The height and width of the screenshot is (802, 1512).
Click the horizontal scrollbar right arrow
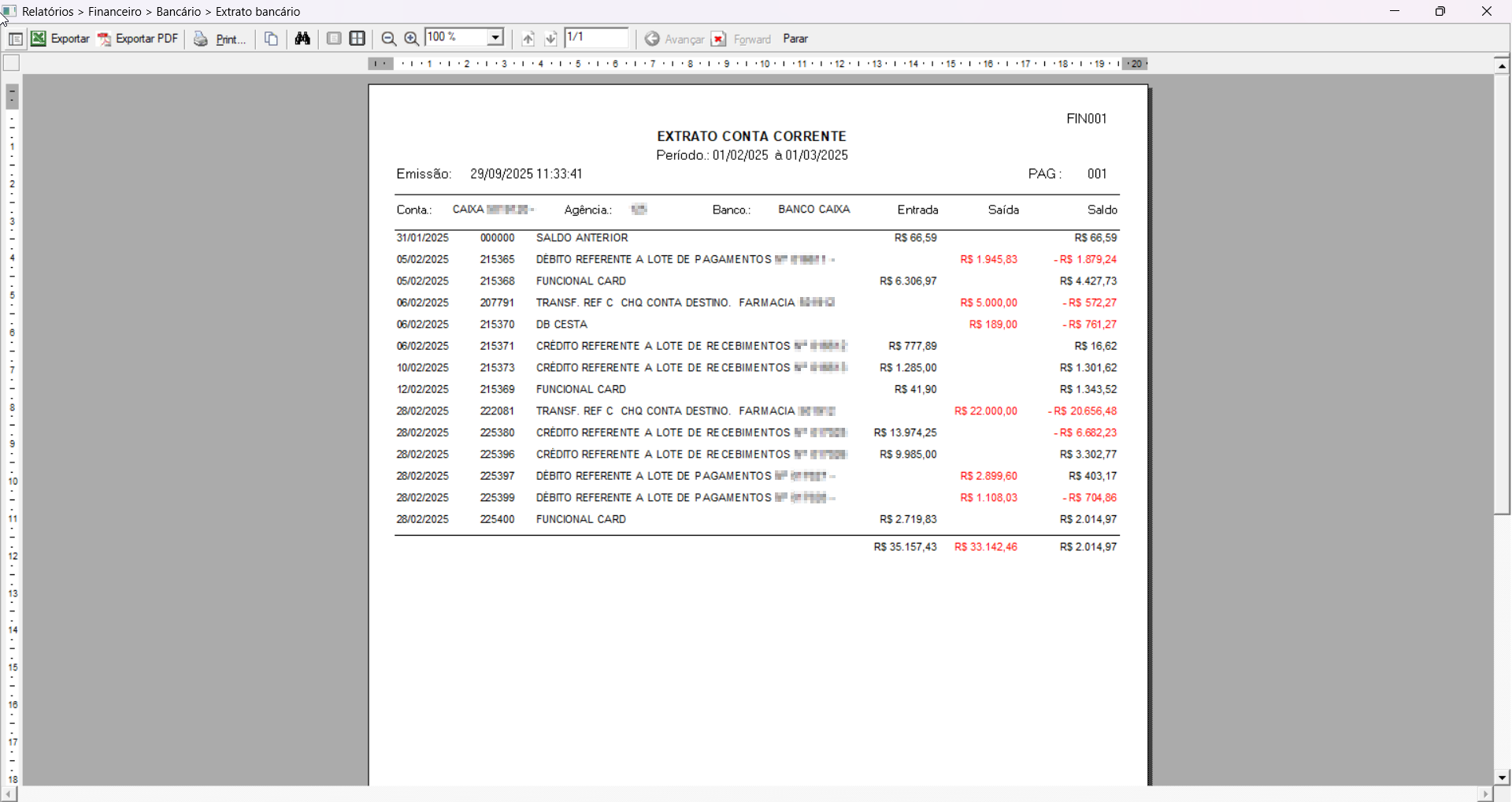1485,794
